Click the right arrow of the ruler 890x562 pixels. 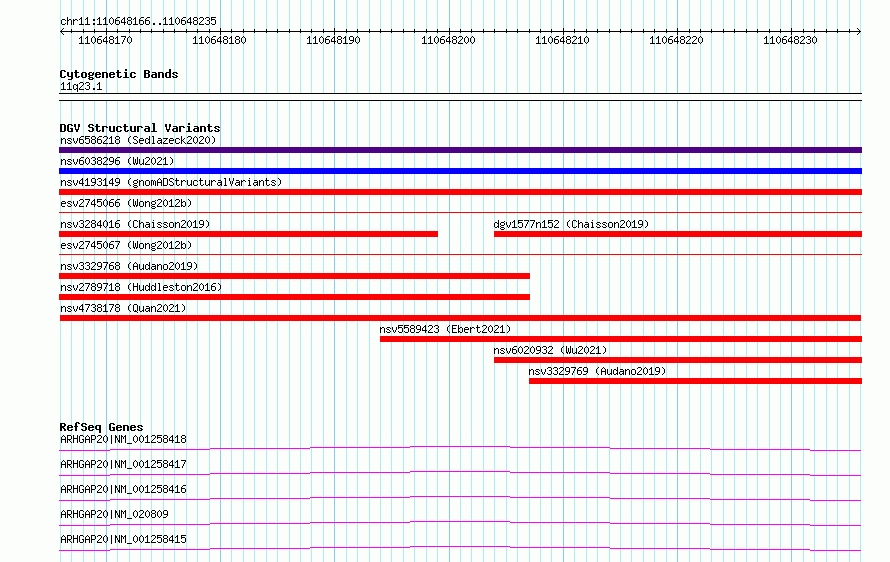[x=859, y=31]
